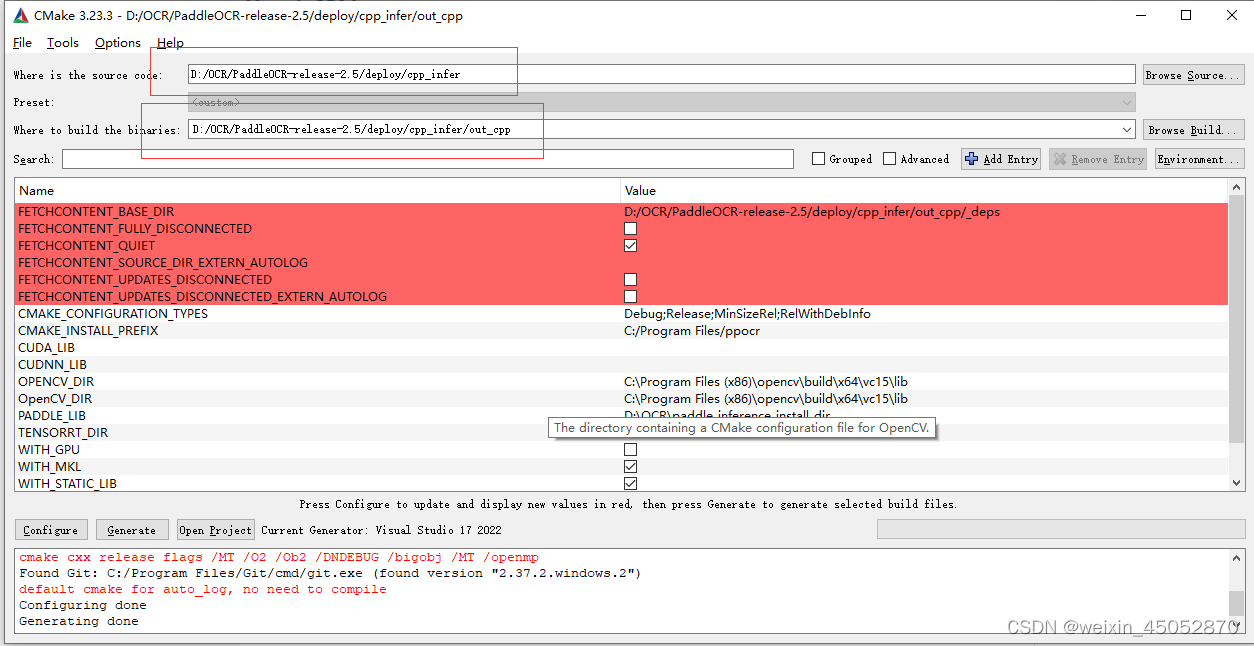Open the Options menu
Image resolution: width=1254 pixels, height=646 pixels.
117,43
